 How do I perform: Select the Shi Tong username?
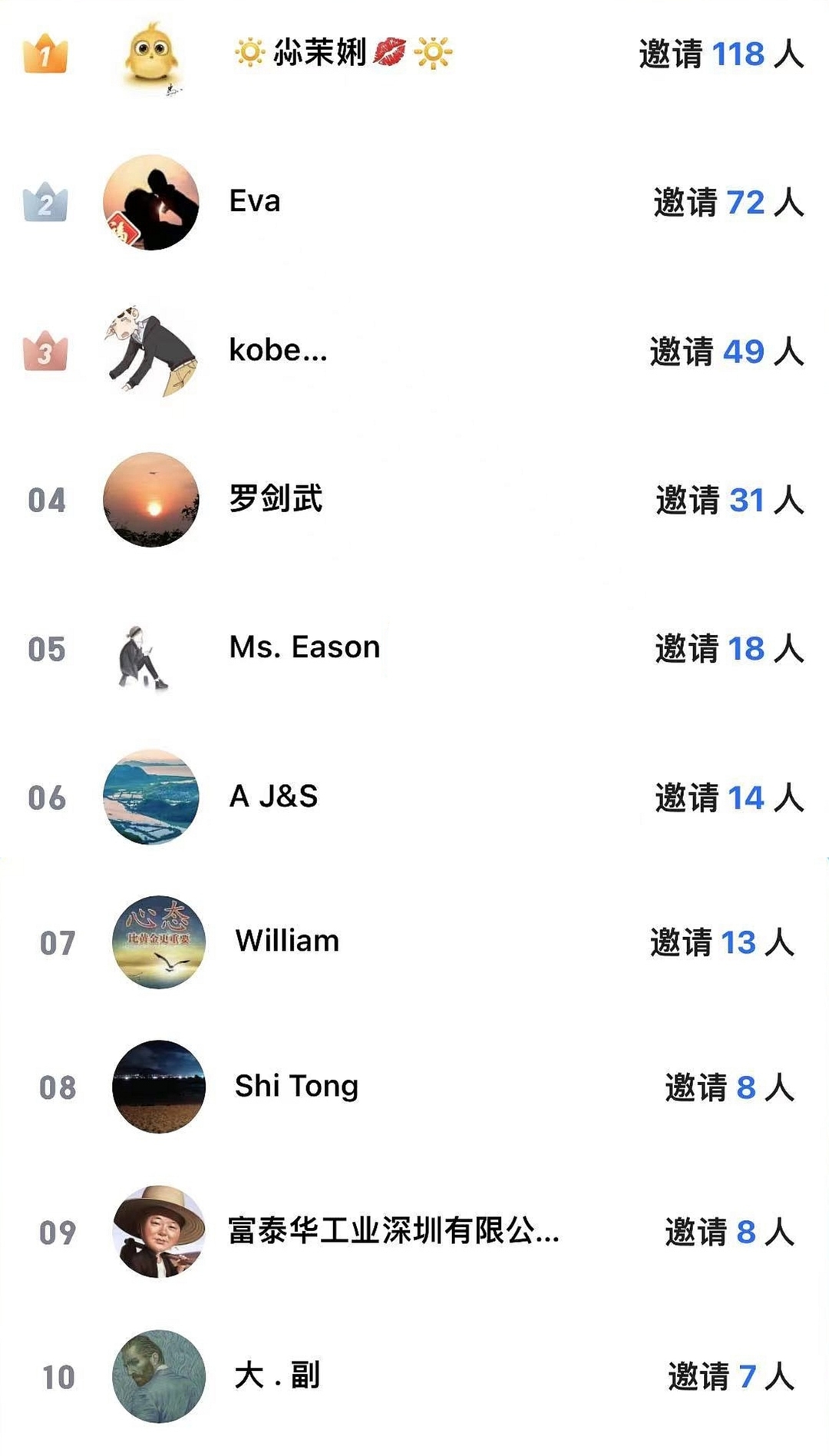pos(296,1086)
